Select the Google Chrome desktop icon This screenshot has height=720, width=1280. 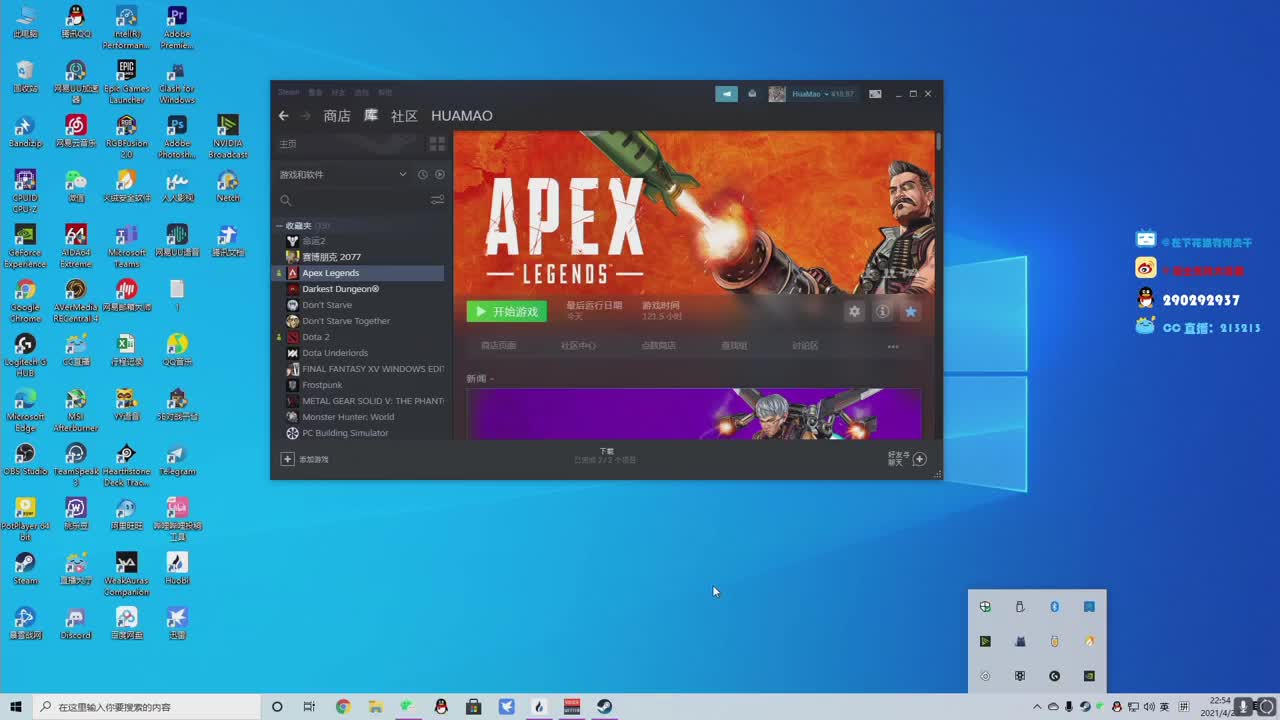25,299
